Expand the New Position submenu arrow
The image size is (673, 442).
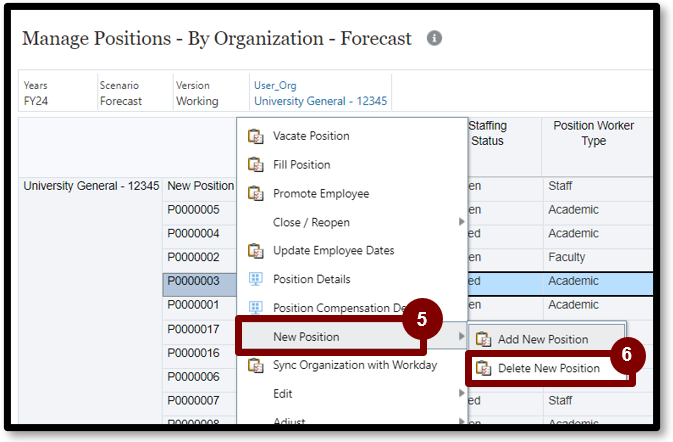tap(461, 337)
